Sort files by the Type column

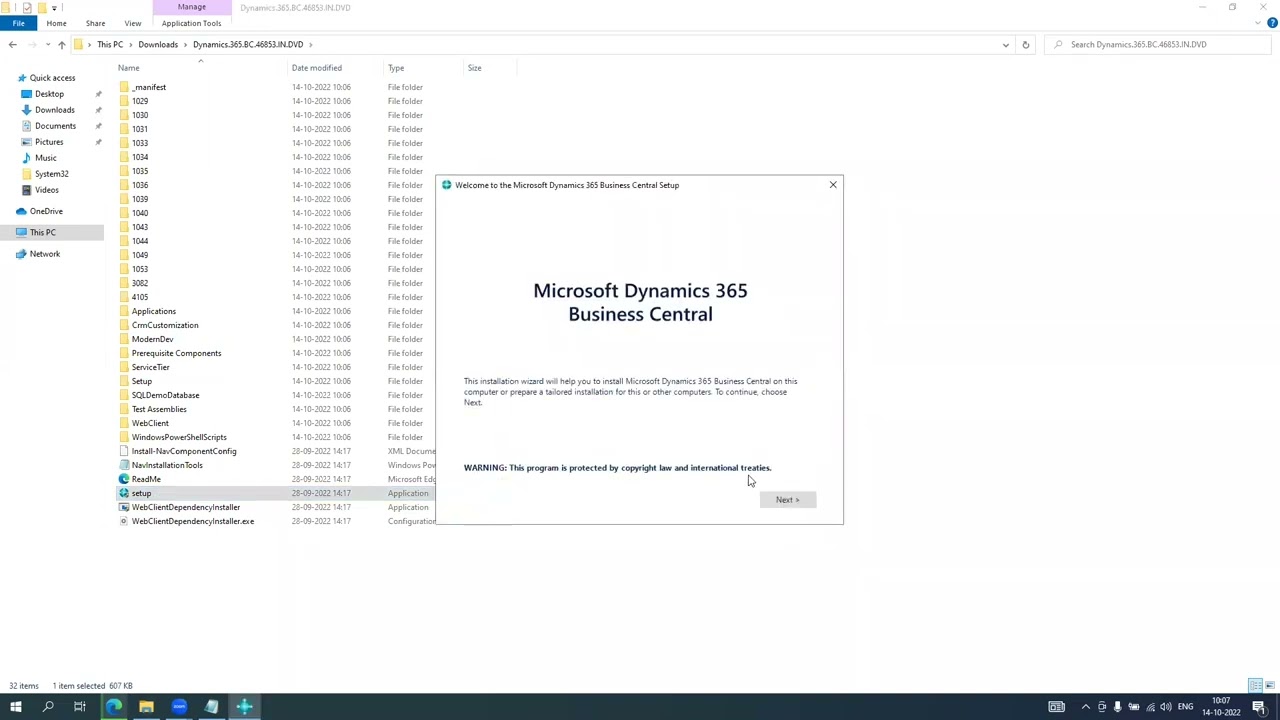coord(396,68)
